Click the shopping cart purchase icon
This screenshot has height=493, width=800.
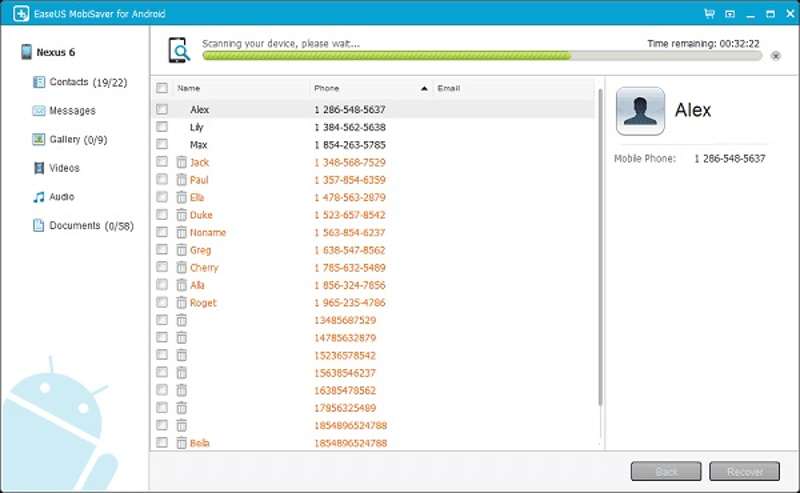tap(709, 14)
